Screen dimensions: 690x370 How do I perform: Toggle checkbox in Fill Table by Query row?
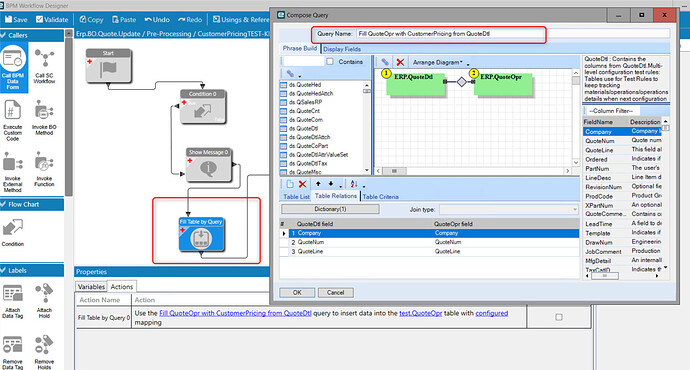click(559, 317)
